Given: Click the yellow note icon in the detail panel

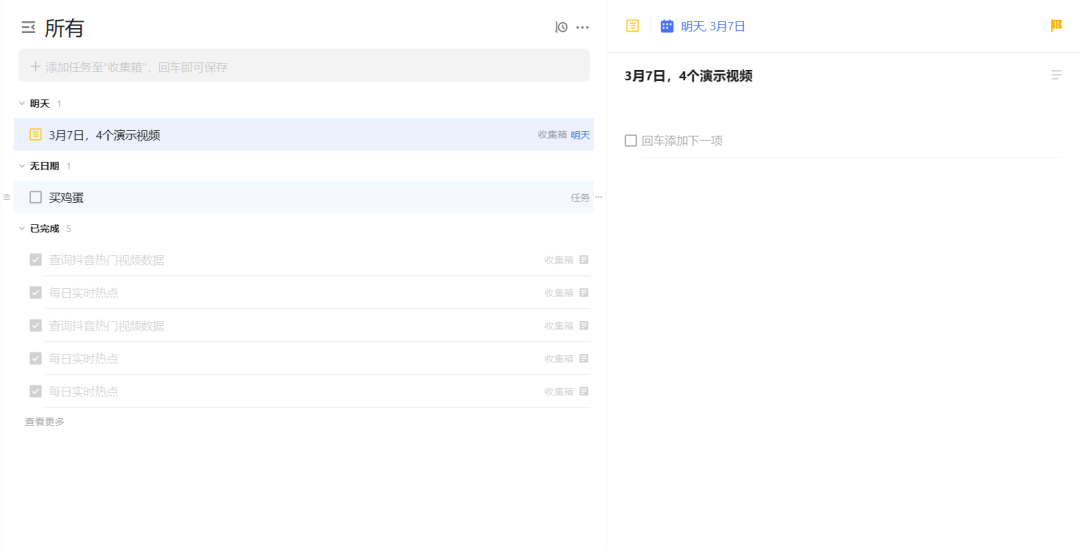Looking at the screenshot, I should point(632,26).
